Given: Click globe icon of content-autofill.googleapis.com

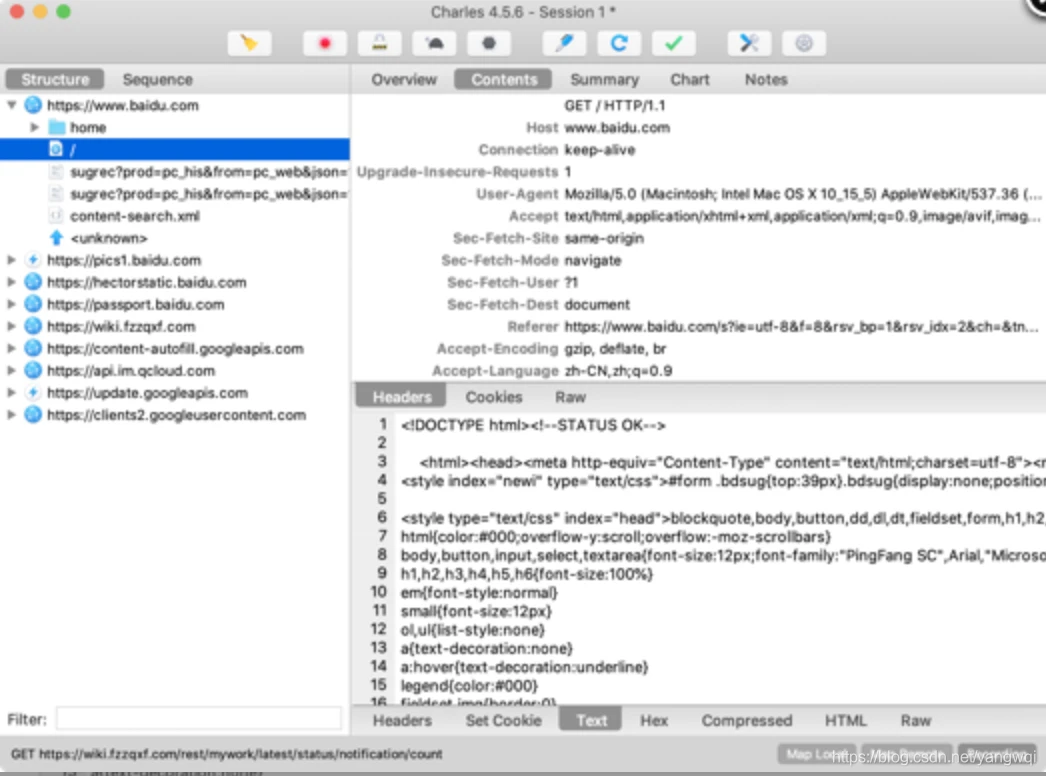Looking at the screenshot, I should (x=33, y=348).
